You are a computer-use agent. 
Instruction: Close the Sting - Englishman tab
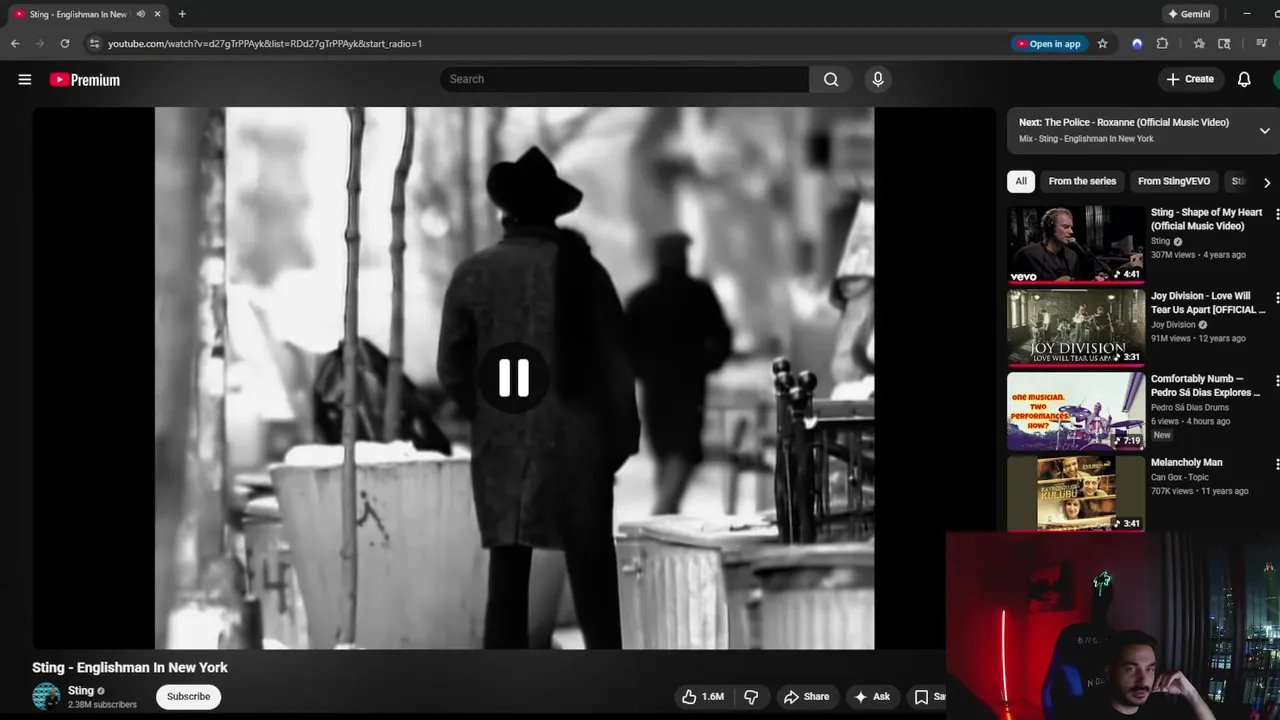pos(157,14)
